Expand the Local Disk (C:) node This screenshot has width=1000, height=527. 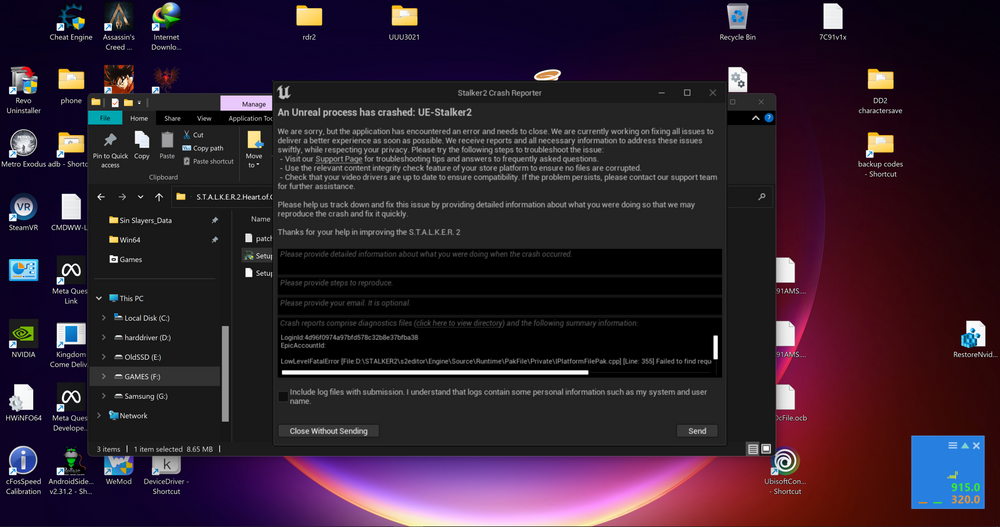103,318
